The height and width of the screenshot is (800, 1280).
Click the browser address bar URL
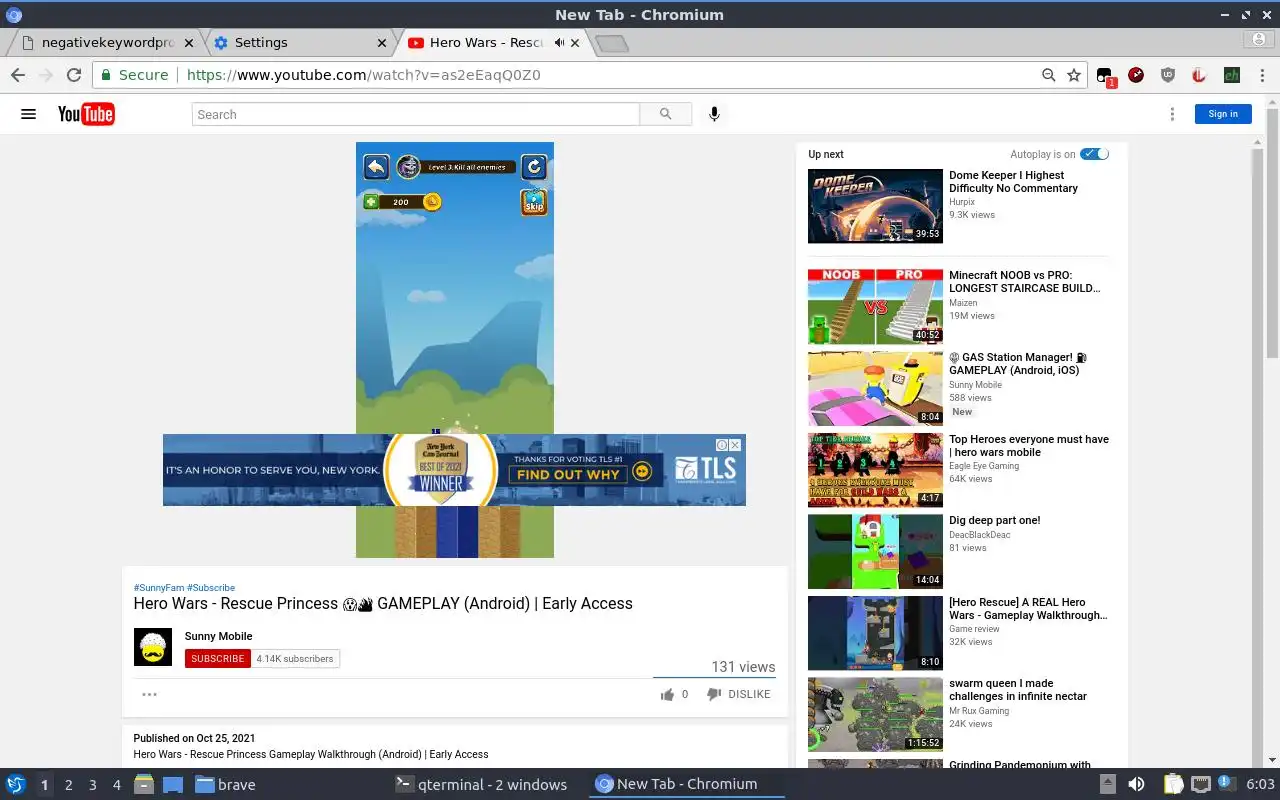[x=364, y=75]
